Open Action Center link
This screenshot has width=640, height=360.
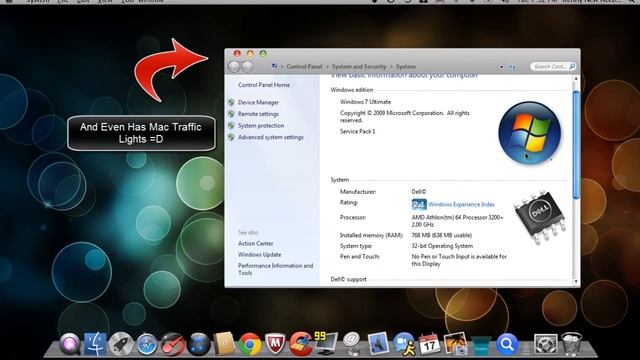[x=256, y=244]
